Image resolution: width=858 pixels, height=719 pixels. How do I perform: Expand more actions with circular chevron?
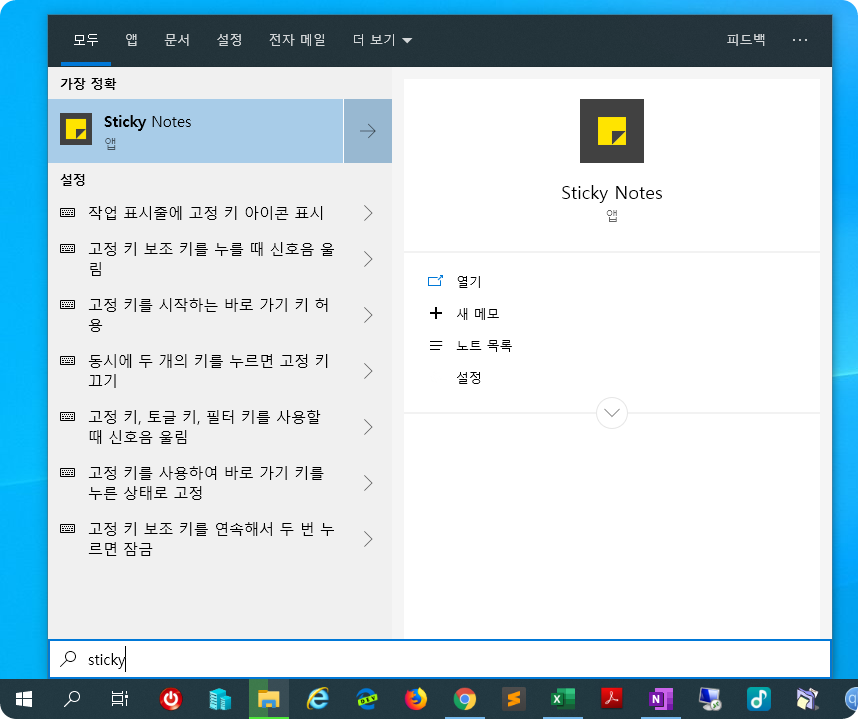(612, 413)
